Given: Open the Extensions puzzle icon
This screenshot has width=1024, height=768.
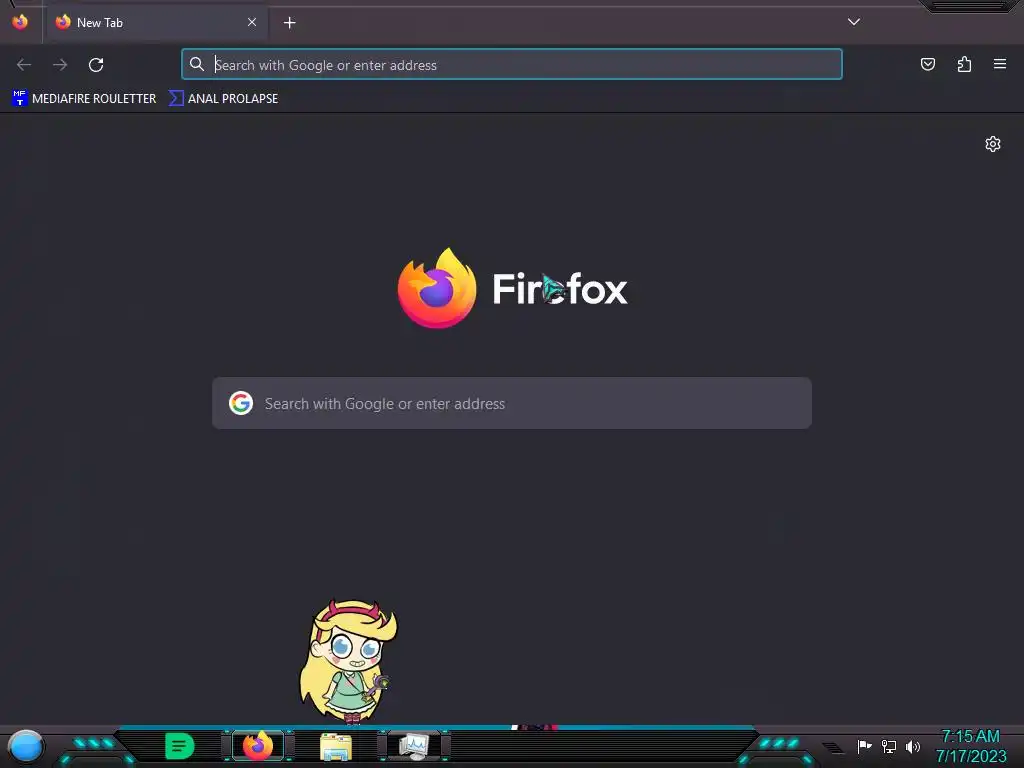Looking at the screenshot, I should tap(964, 64).
